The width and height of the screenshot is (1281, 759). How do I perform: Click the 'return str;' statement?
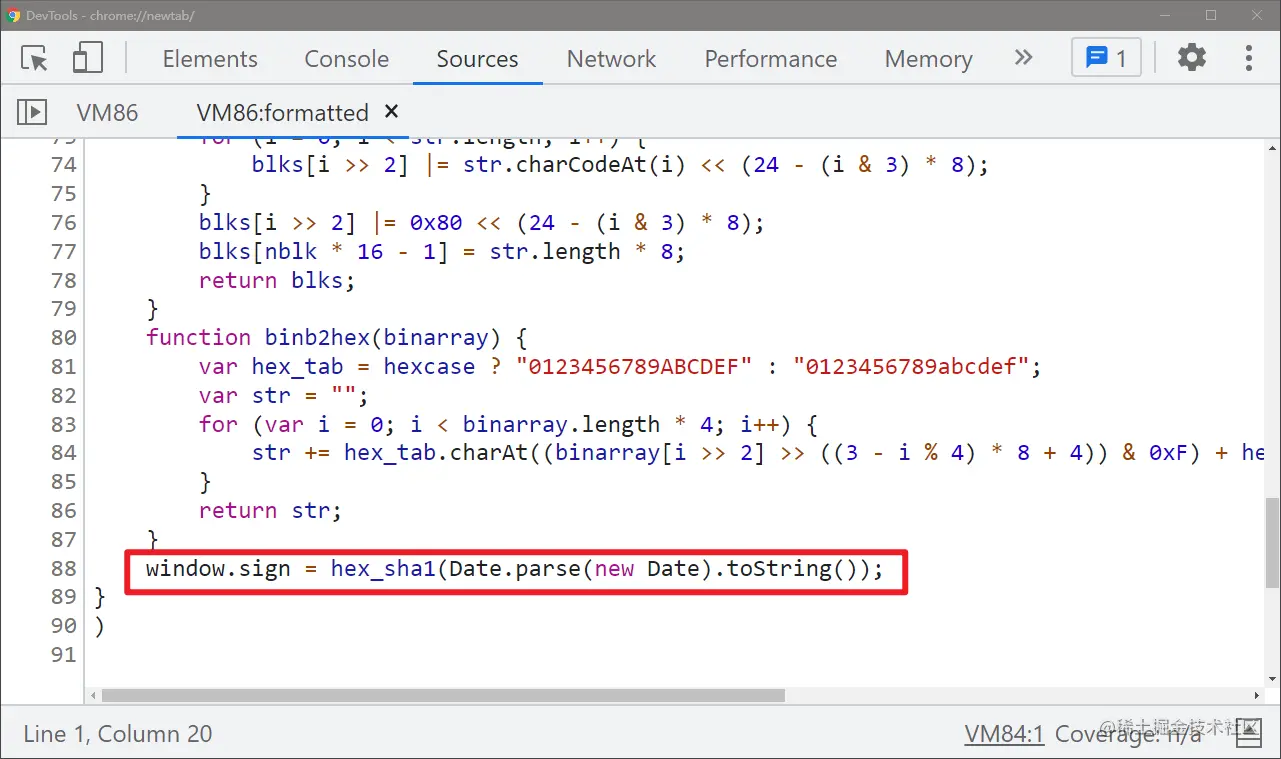click(x=270, y=510)
